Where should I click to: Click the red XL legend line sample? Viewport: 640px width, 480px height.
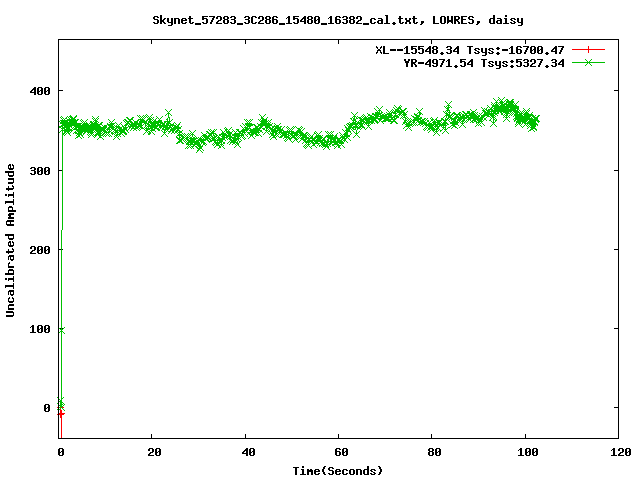588,50
